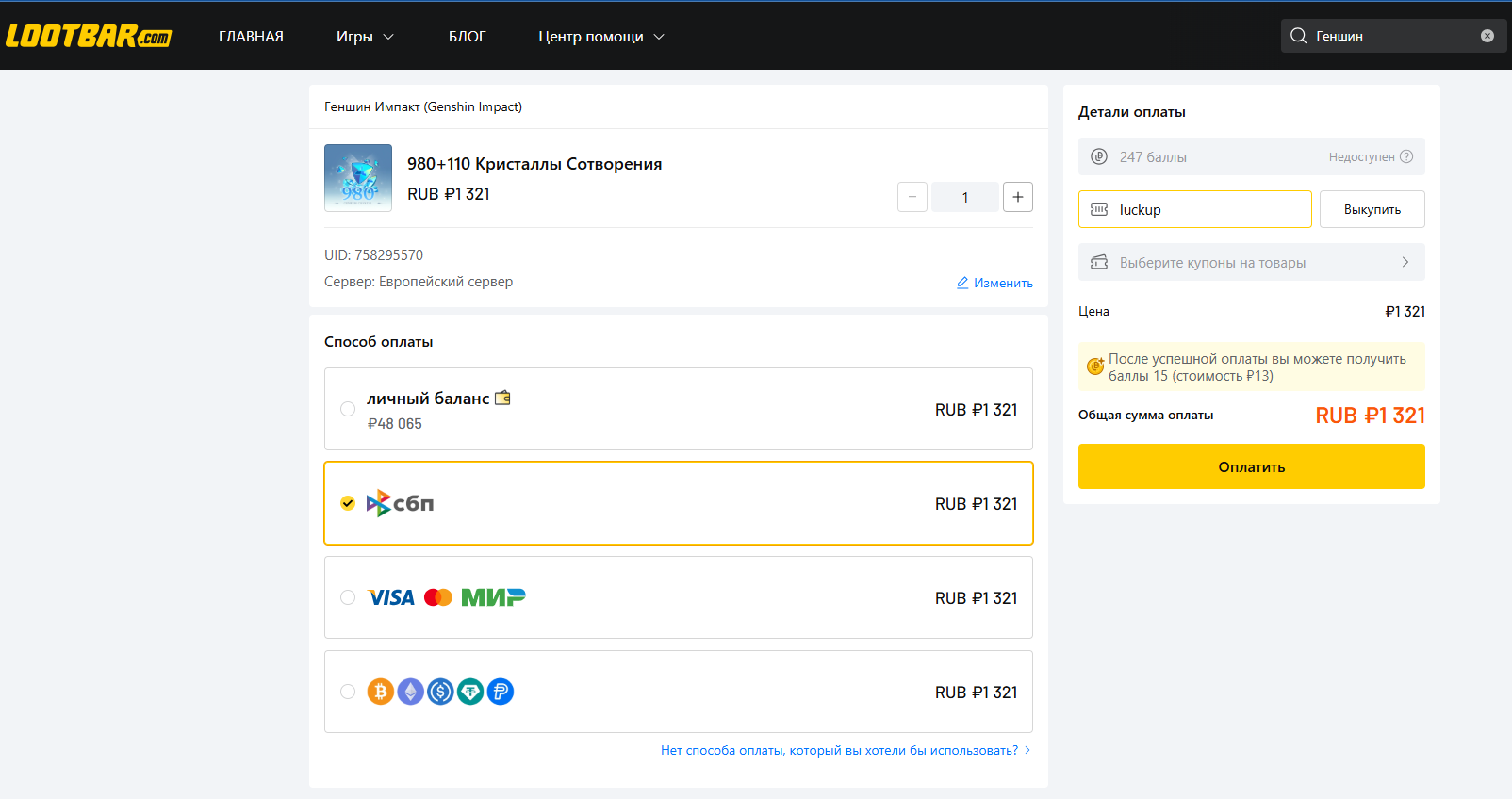
Task: Open БЛОГ in the top menu
Action: (467, 36)
